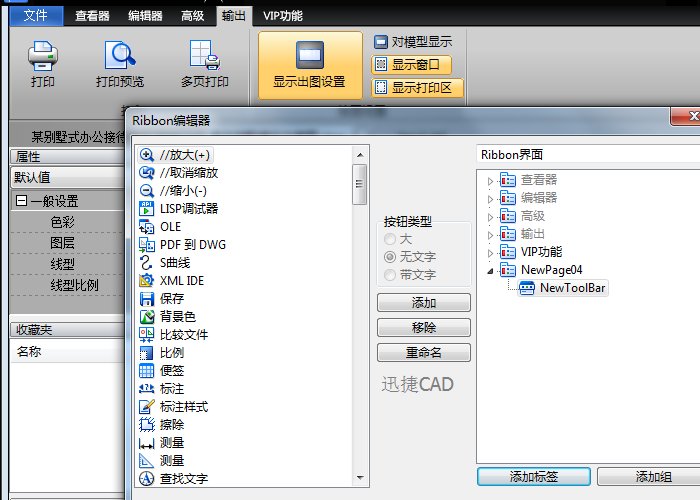Click the 添加标签 button
Screen dimensions: 700x500
(534, 476)
